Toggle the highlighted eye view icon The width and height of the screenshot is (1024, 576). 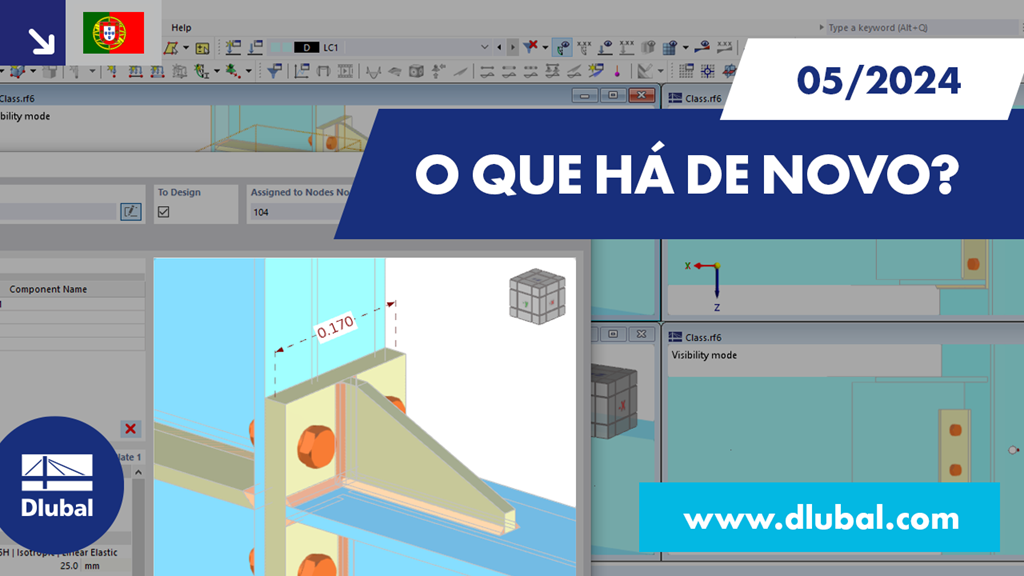562,47
